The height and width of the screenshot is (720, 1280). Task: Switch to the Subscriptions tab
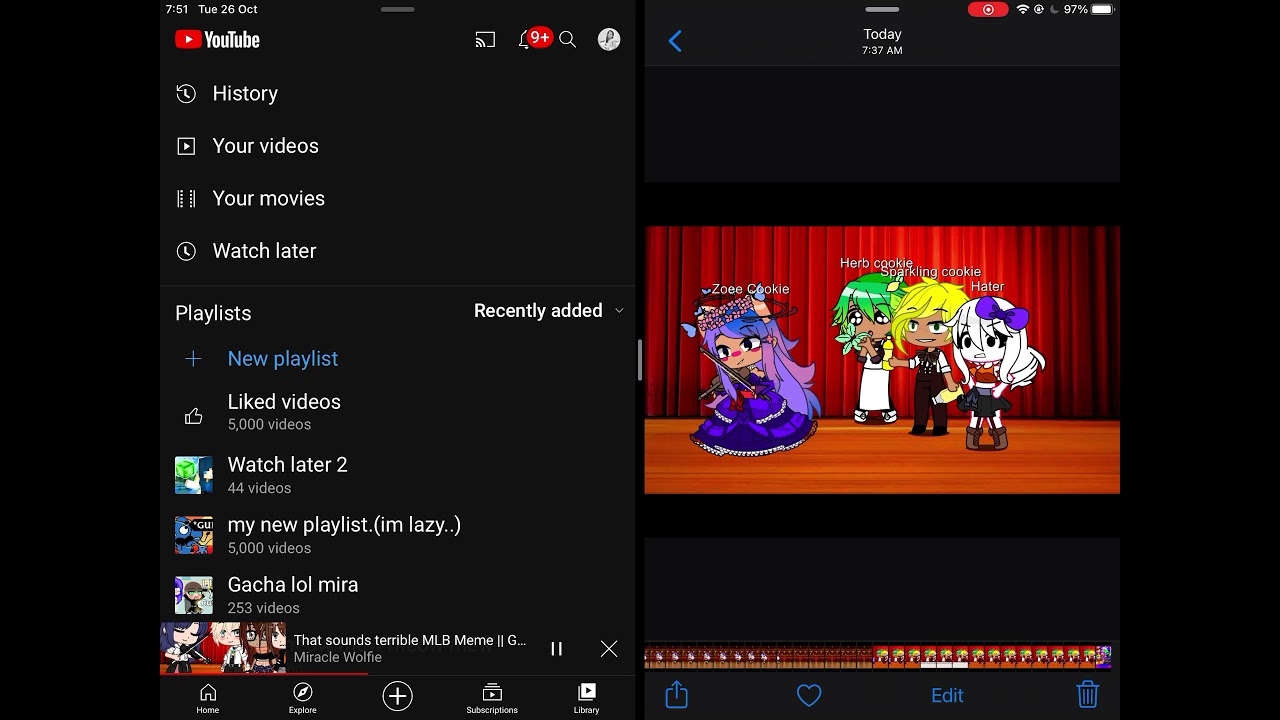(492, 698)
